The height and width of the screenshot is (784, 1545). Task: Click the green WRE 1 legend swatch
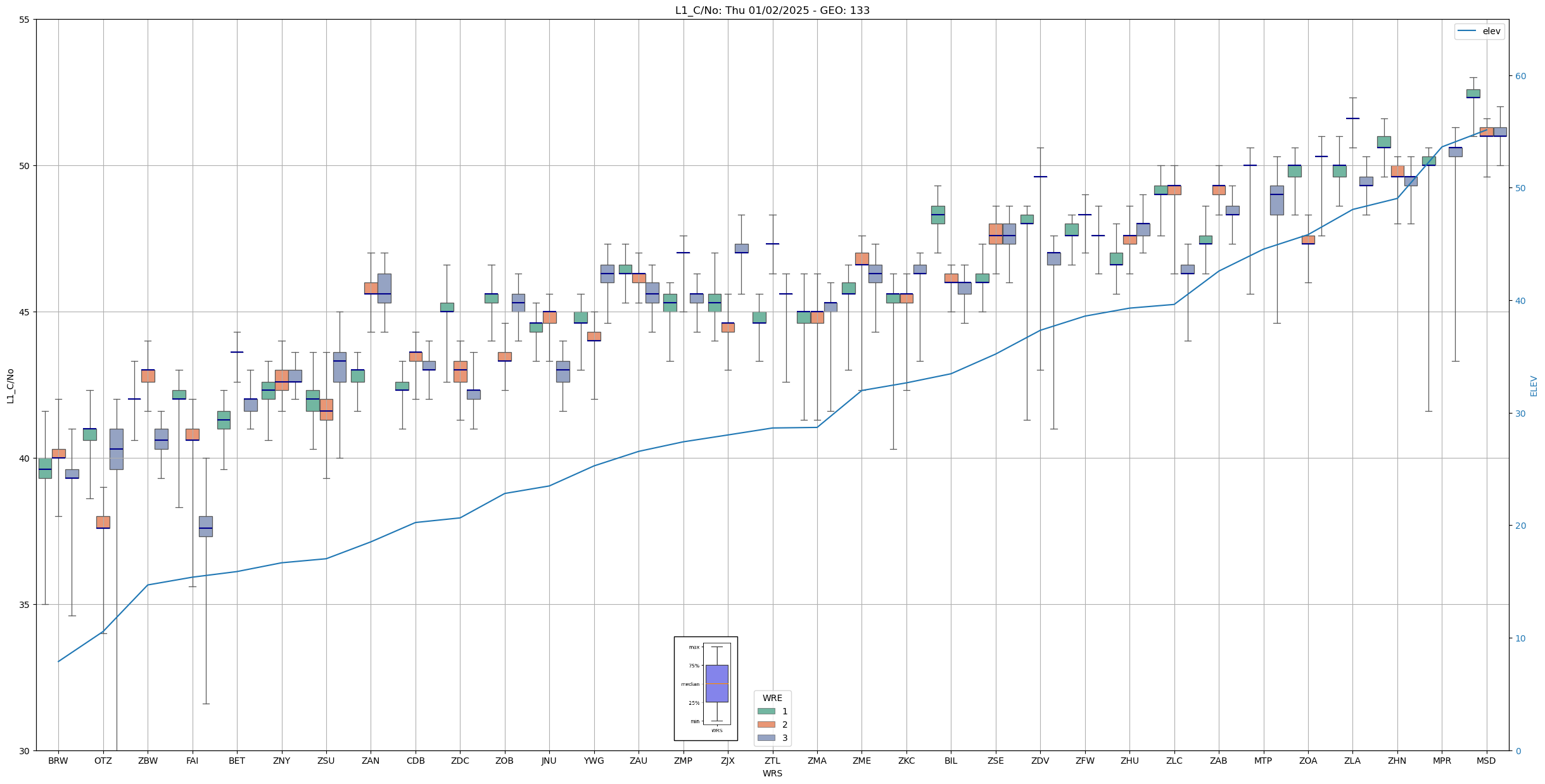tap(766, 711)
